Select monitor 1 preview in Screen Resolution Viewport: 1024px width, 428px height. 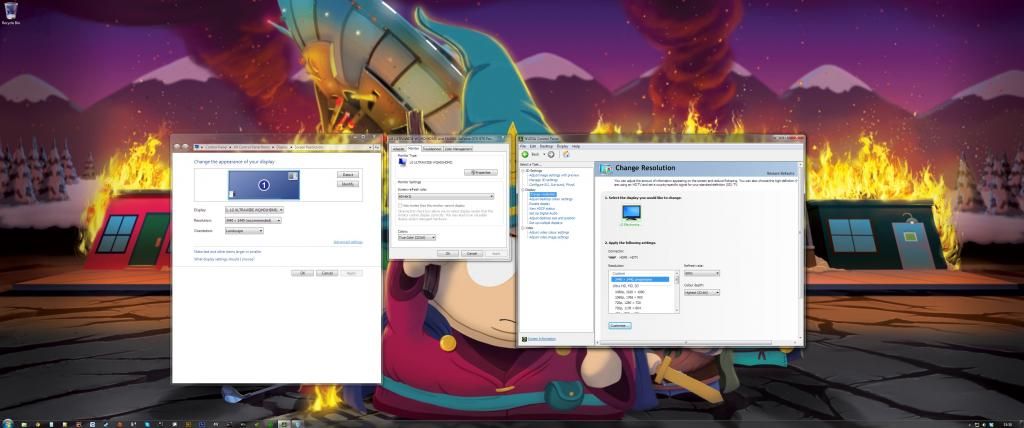click(x=264, y=185)
